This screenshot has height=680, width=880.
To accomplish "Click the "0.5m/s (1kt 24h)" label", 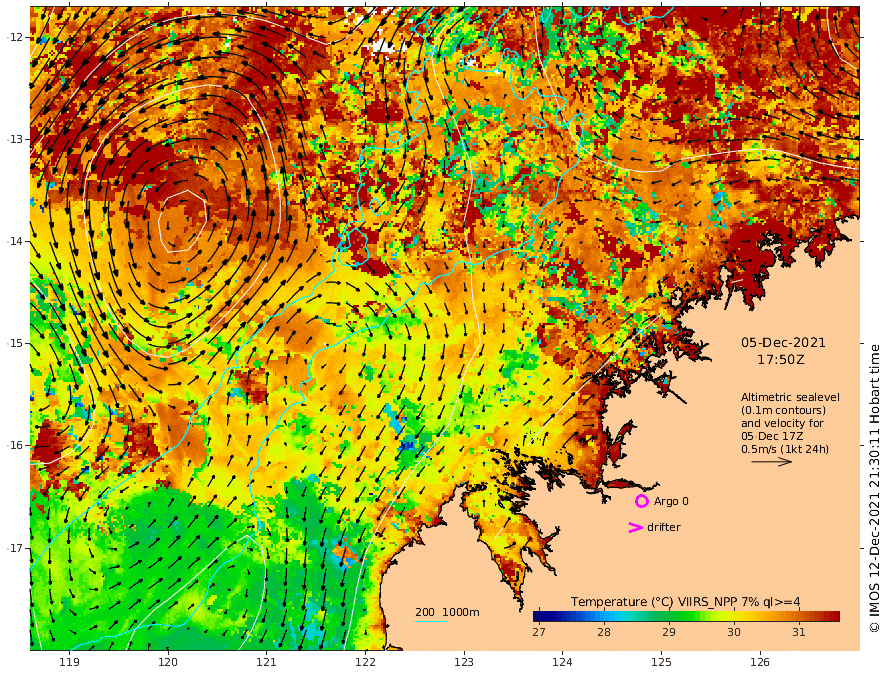I will pyautogui.click(x=785, y=449).
